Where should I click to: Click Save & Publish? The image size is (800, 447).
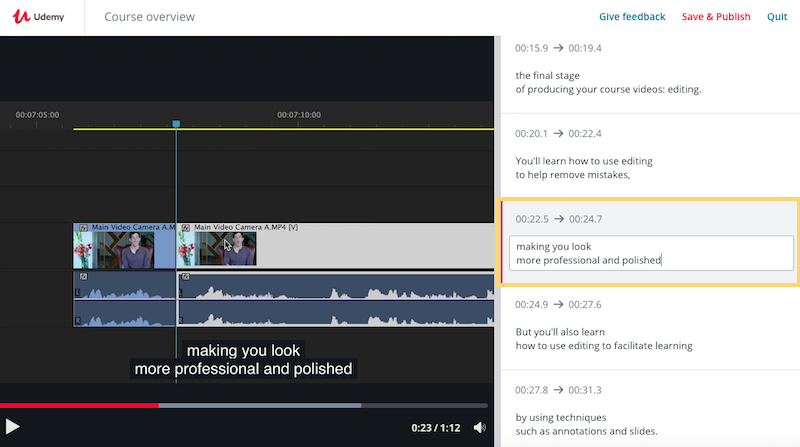click(715, 17)
